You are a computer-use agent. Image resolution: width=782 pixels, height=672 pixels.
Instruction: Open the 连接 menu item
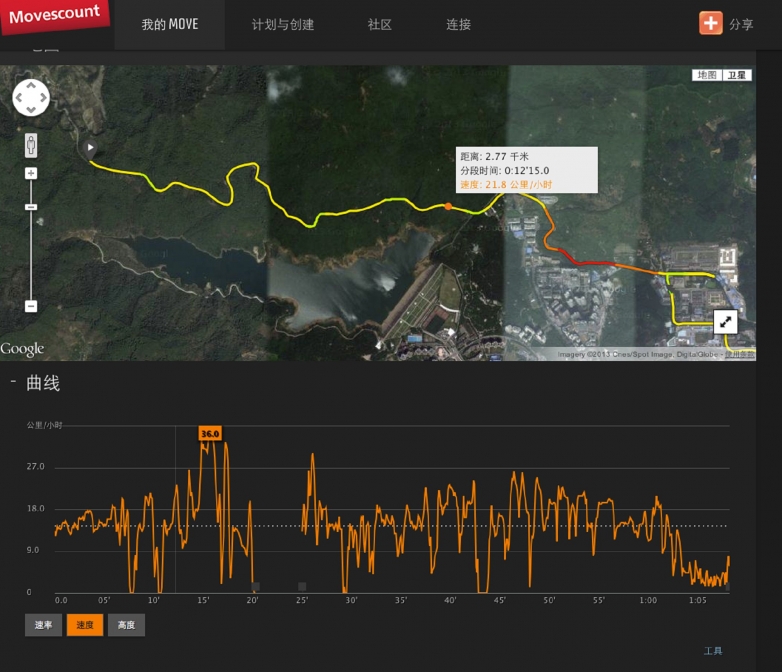tap(458, 24)
